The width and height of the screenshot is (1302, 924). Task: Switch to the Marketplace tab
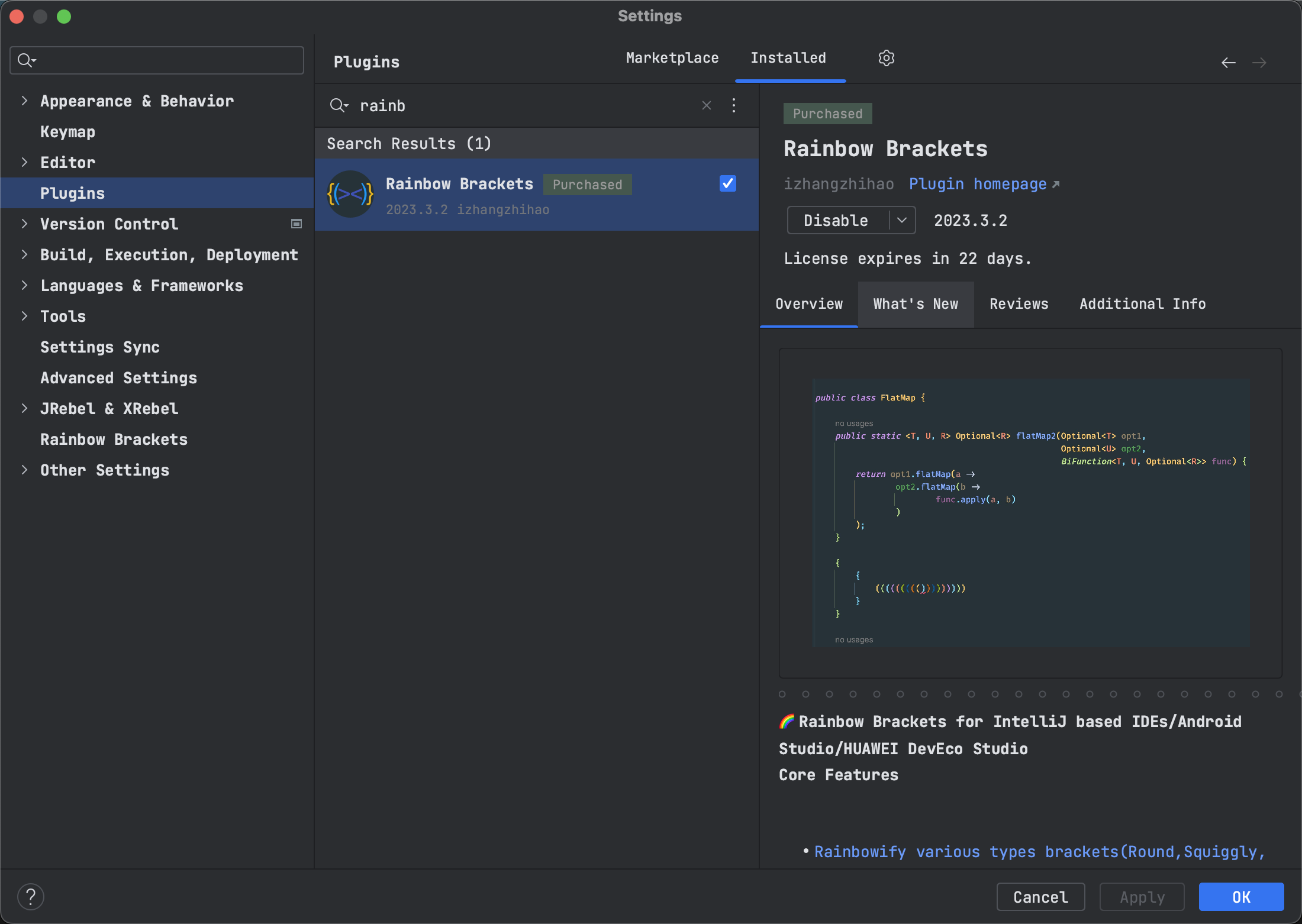click(672, 58)
